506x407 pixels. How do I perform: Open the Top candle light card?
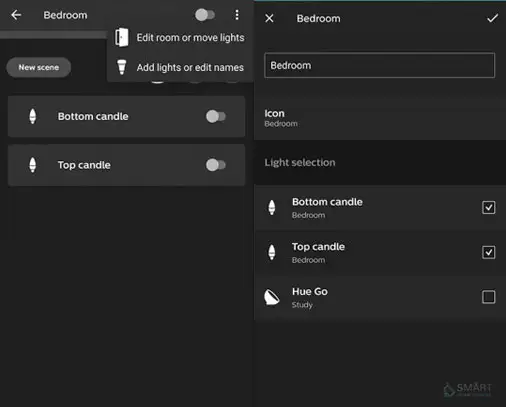pyautogui.click(x=126, y=165)
